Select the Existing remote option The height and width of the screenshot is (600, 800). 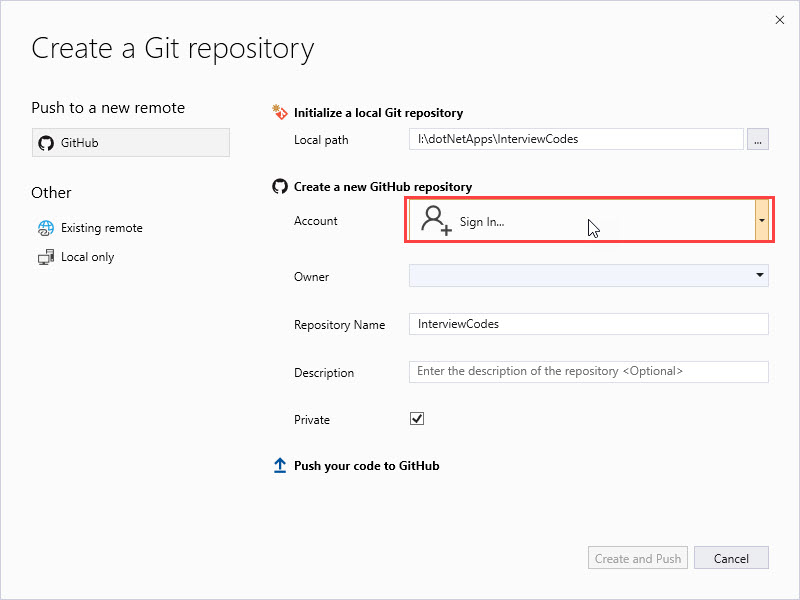[101, 228]
